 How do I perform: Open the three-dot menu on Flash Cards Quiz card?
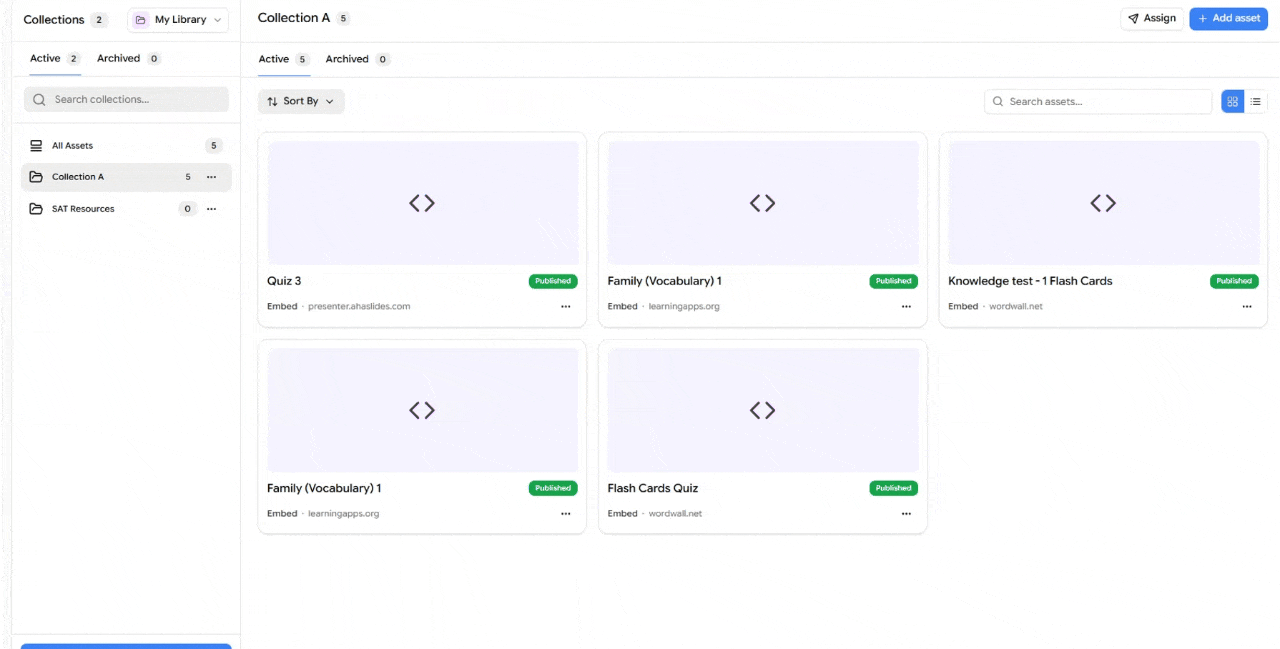pos(906,513)
